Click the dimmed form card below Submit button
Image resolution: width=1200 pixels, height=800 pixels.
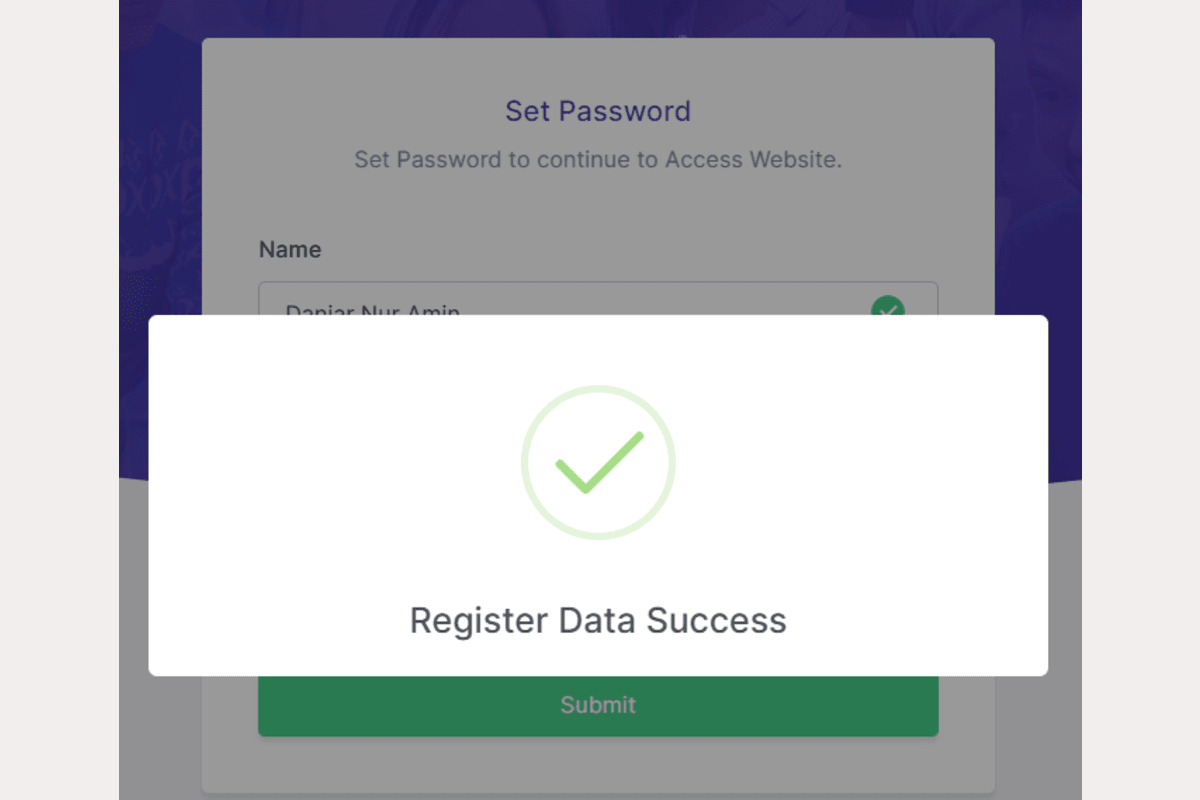point(598,765)
